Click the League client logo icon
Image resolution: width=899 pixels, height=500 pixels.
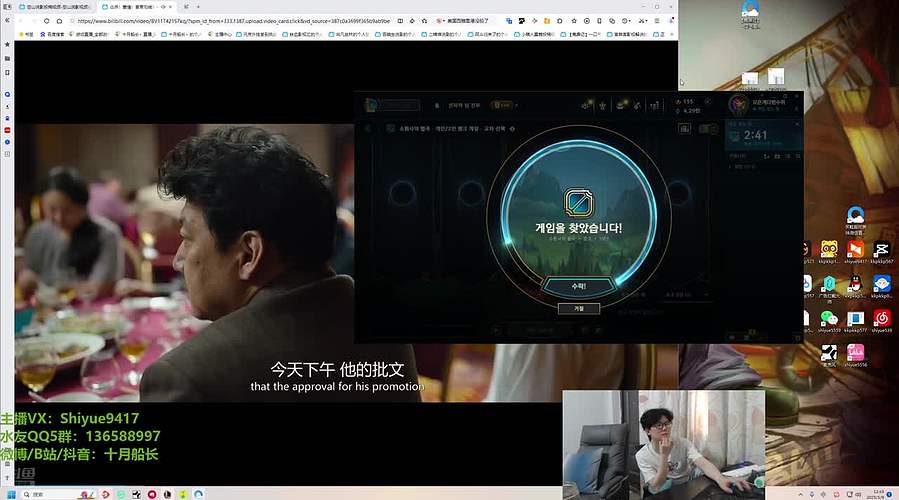click(x=372, y=105)
